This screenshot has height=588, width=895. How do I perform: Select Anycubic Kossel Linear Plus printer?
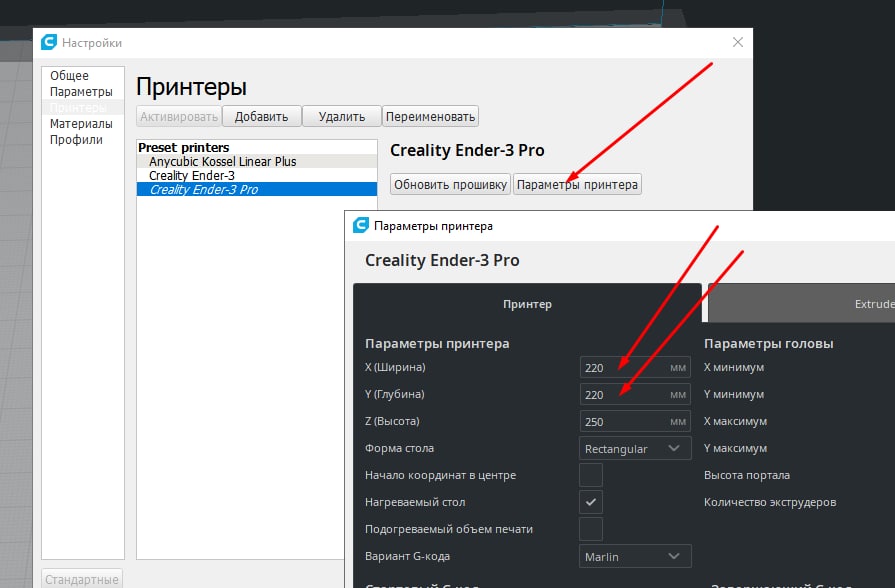257,162
